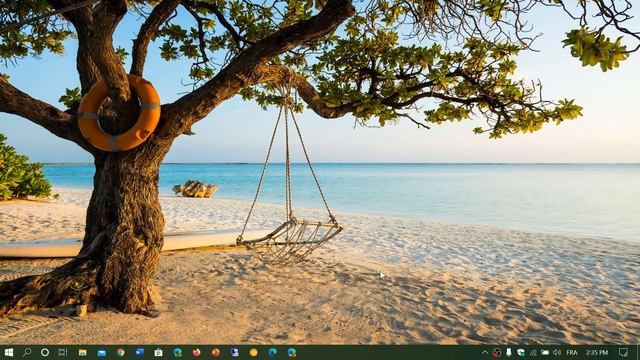Open the Microsoft Store bag icon
Screen dimensions: 640x360
(158, 352)
